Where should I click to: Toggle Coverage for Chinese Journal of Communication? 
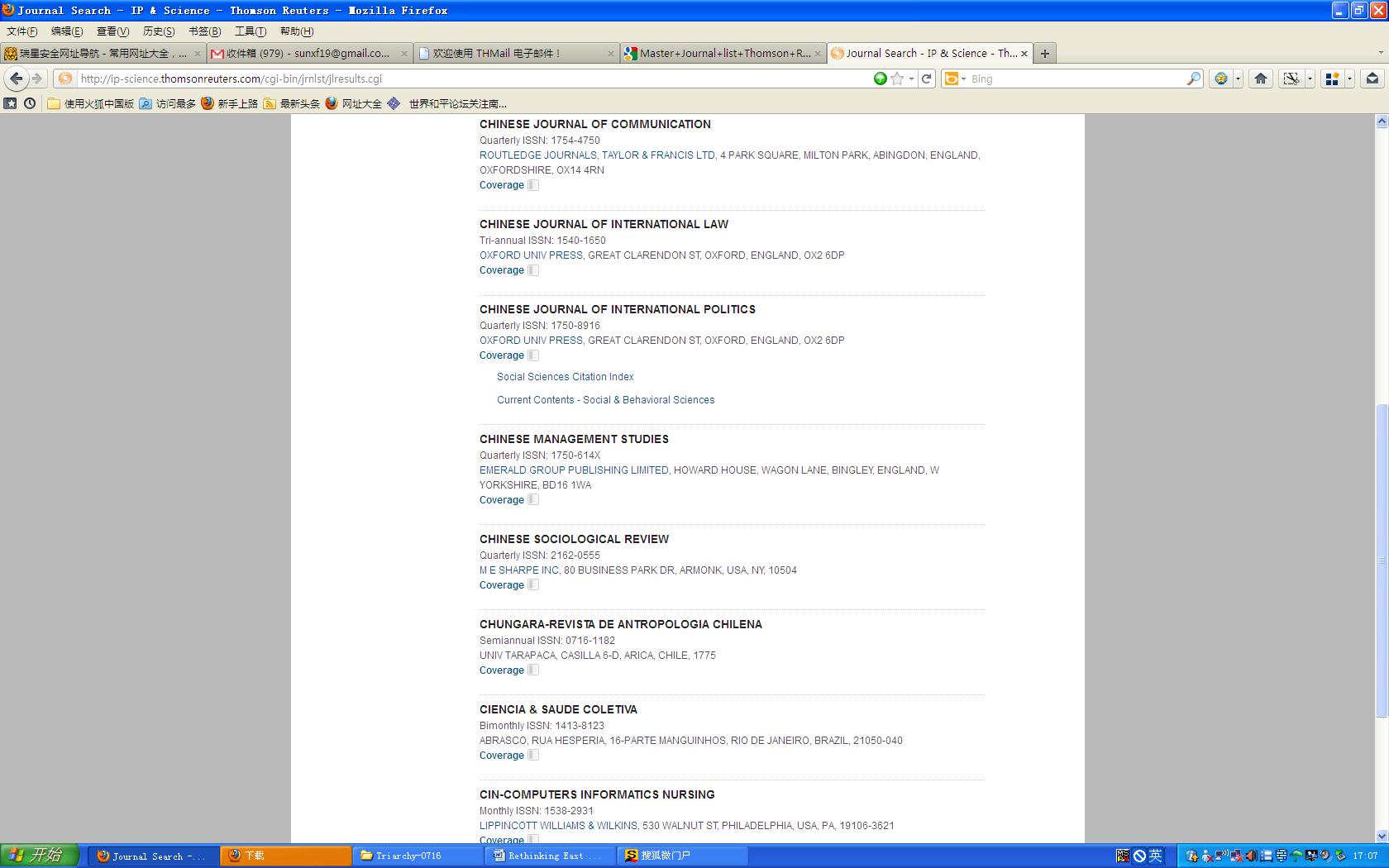pos(508,185)
